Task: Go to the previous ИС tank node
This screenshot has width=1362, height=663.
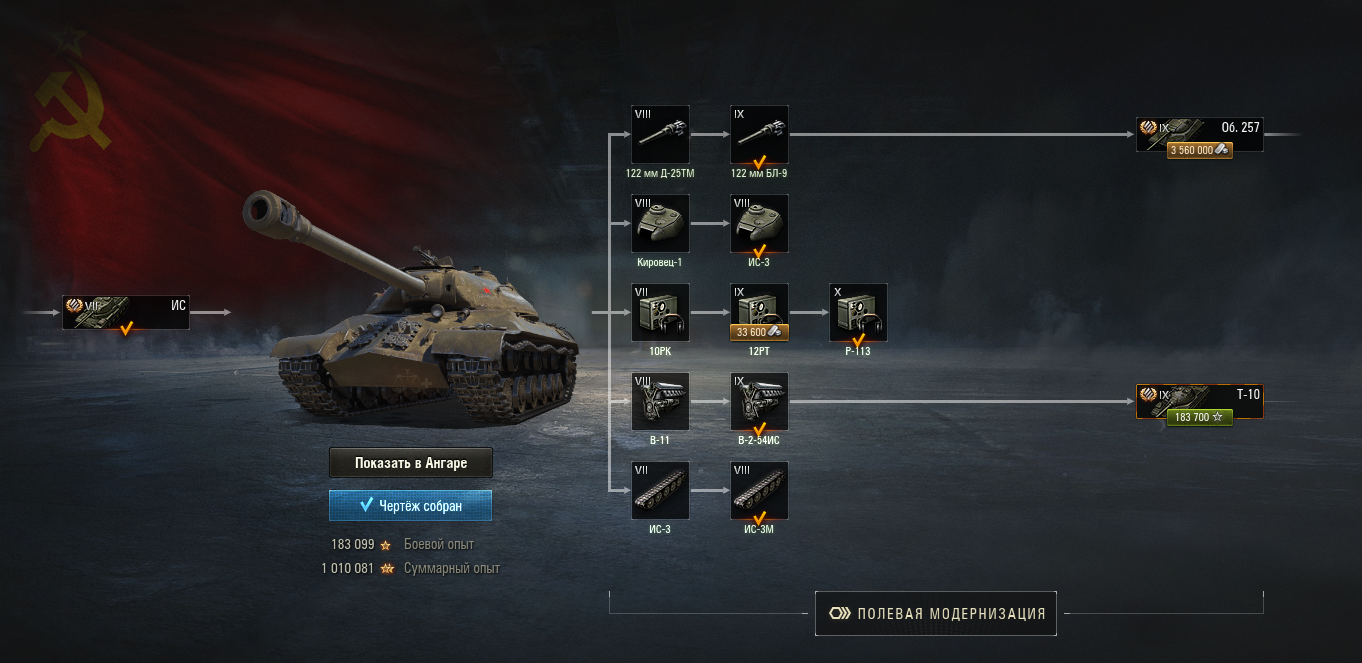Action: pos(126,312)
